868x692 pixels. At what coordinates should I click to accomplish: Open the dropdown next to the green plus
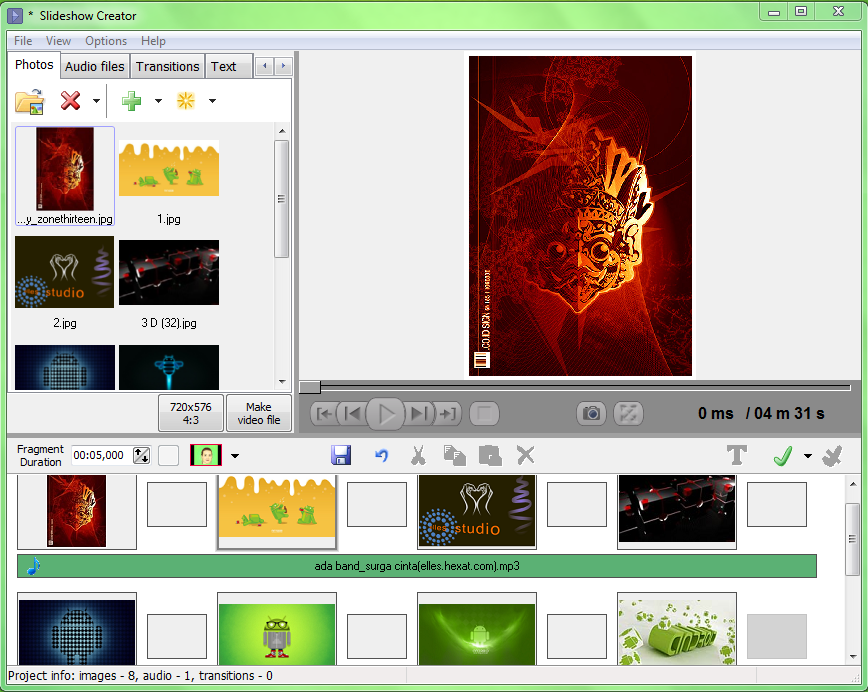tap(158, 101)
